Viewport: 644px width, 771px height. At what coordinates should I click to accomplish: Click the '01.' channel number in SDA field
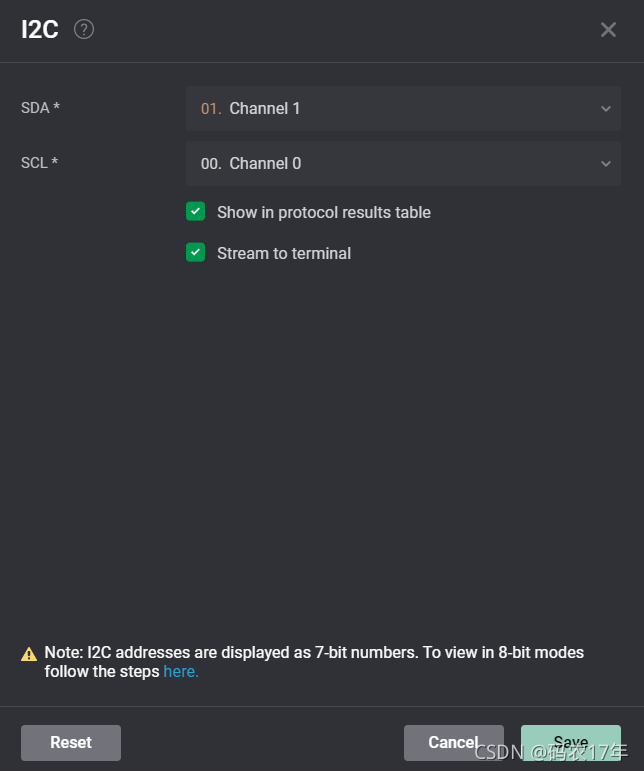click(210, 108)
